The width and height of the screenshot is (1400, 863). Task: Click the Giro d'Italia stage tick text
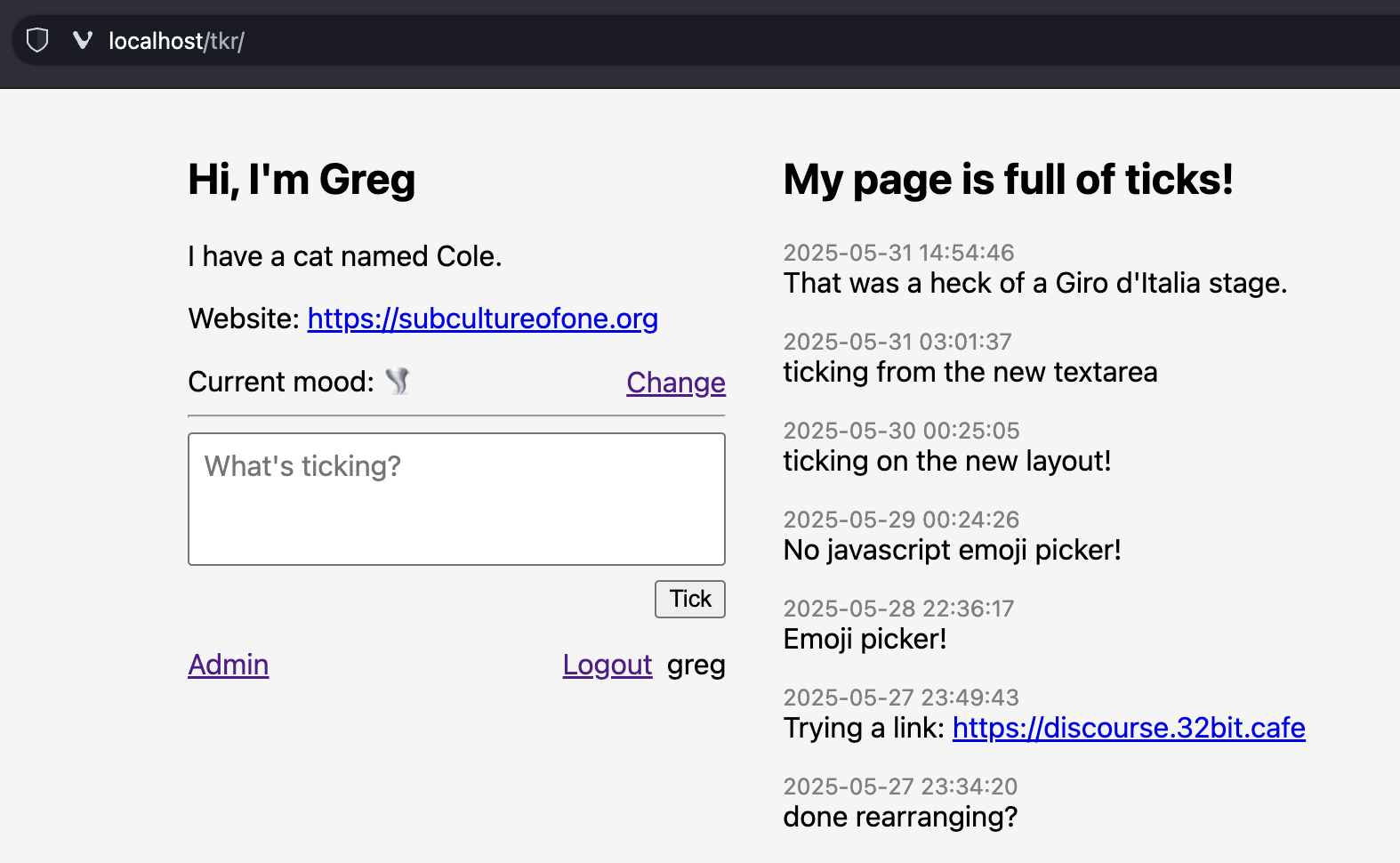click(x=1035, y=283)
